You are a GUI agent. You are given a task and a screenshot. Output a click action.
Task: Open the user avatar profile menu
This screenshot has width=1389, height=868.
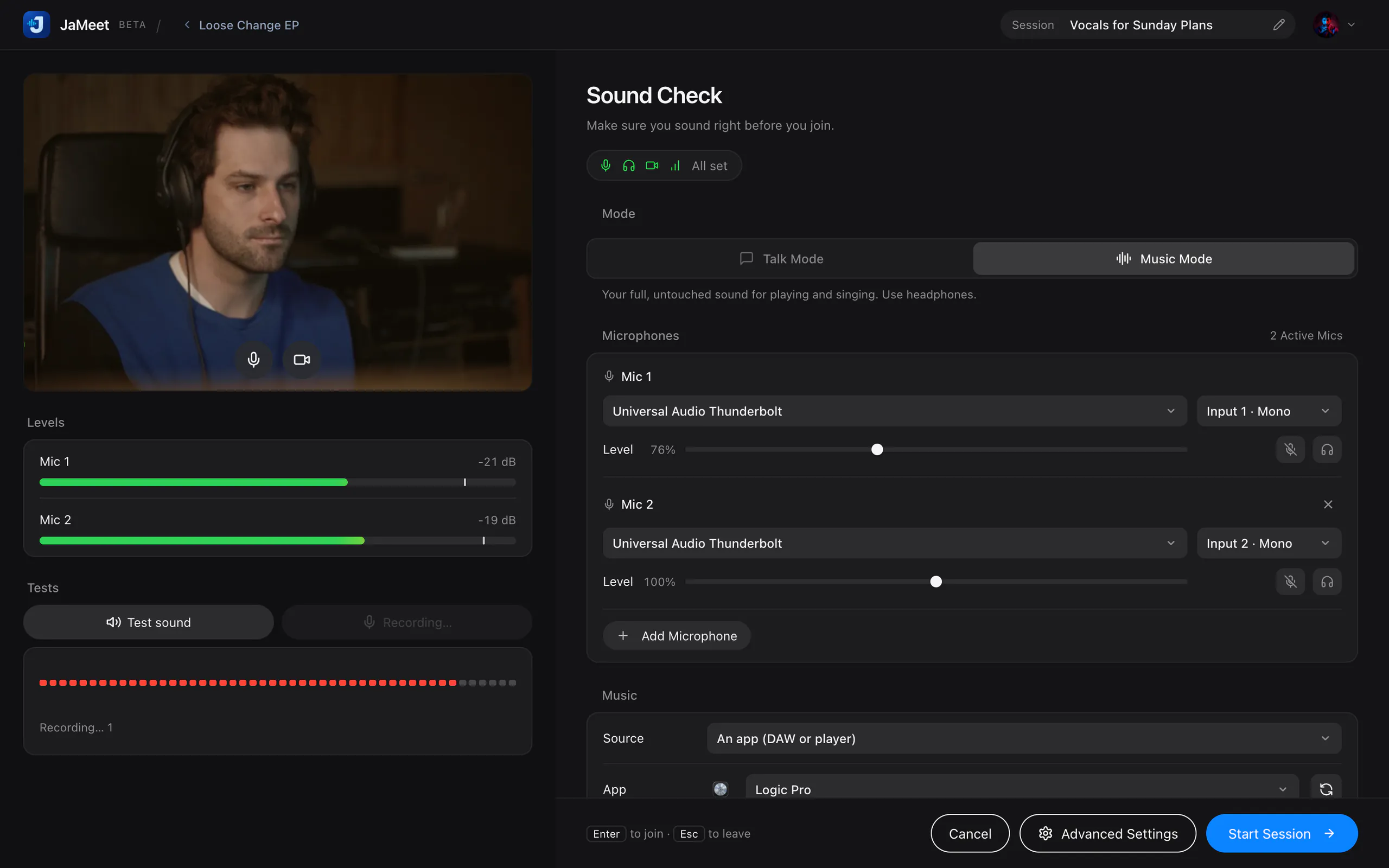pyautogui.click(x=1326, y=25)
